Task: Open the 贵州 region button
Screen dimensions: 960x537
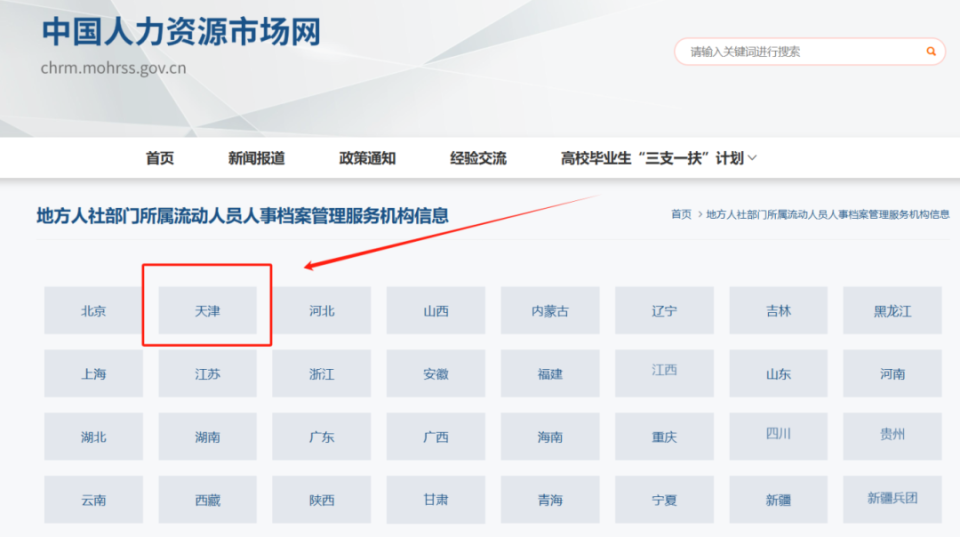Action: click(892, 437)
